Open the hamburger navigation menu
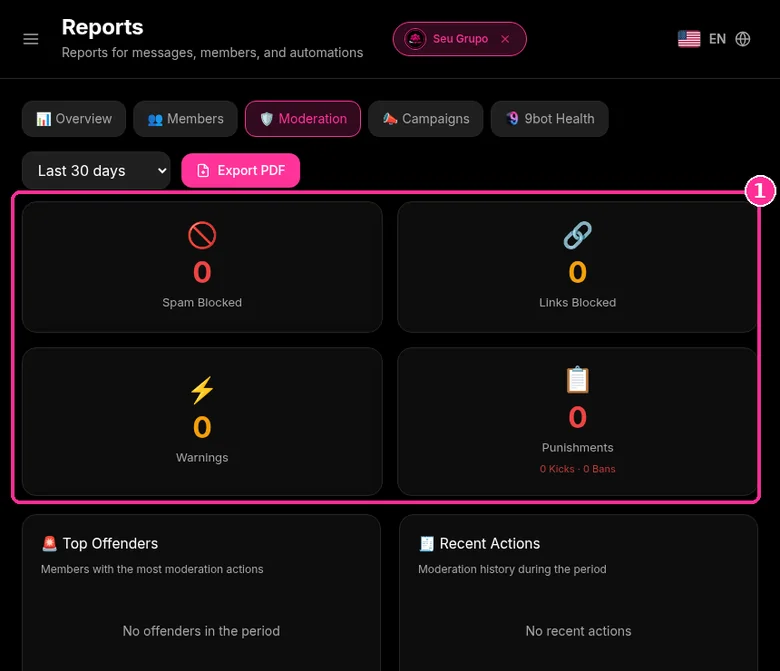Viewport: 780px width, 671px height. tap(31, 39)
